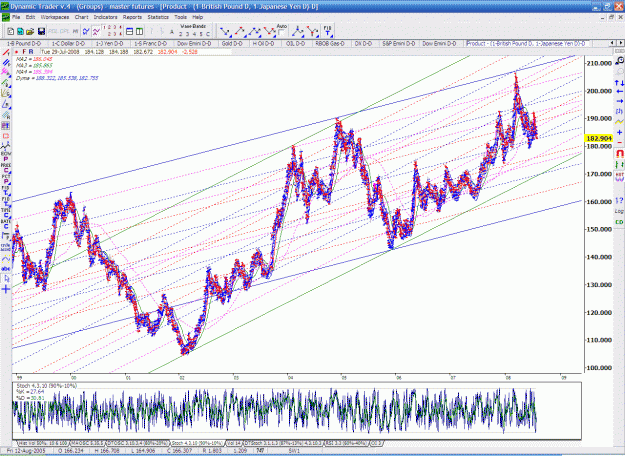
Task: Select the red trend line drawing tool
Action: [x=6, y=53]
